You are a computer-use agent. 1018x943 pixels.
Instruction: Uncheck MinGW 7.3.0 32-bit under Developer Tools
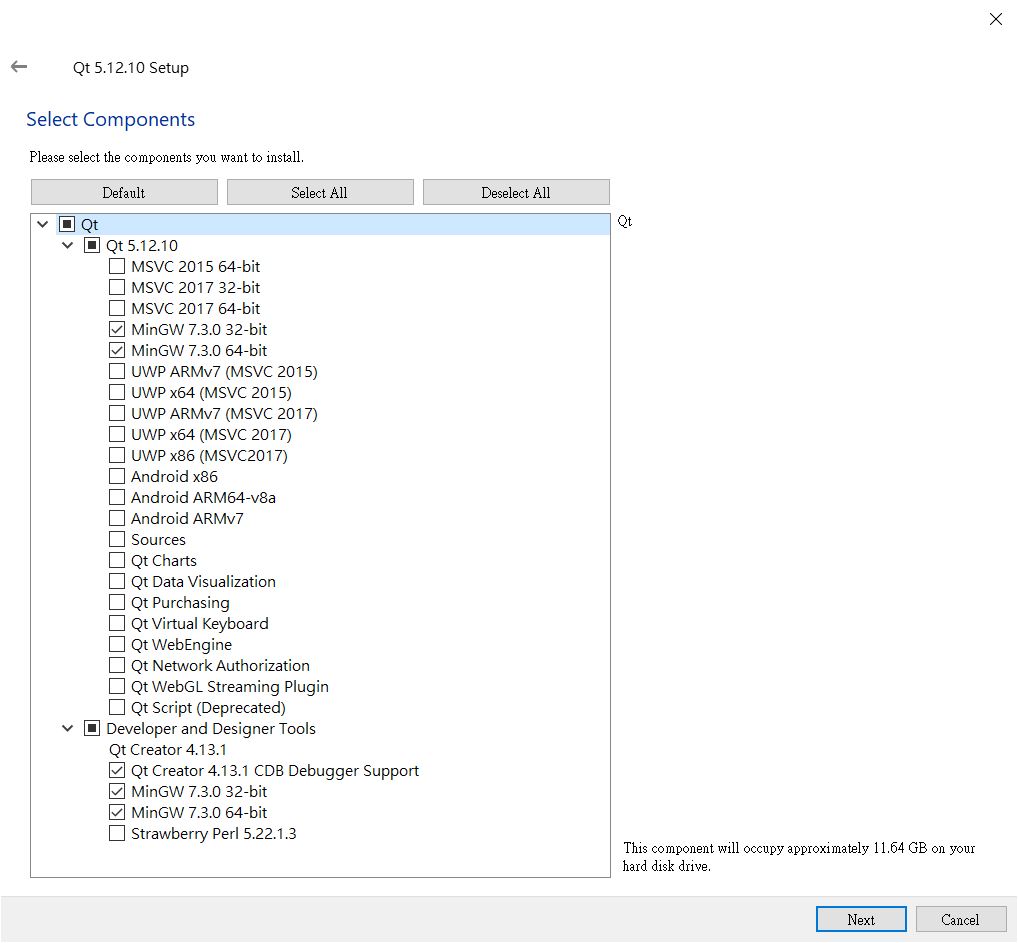click(x=117, y=791)
